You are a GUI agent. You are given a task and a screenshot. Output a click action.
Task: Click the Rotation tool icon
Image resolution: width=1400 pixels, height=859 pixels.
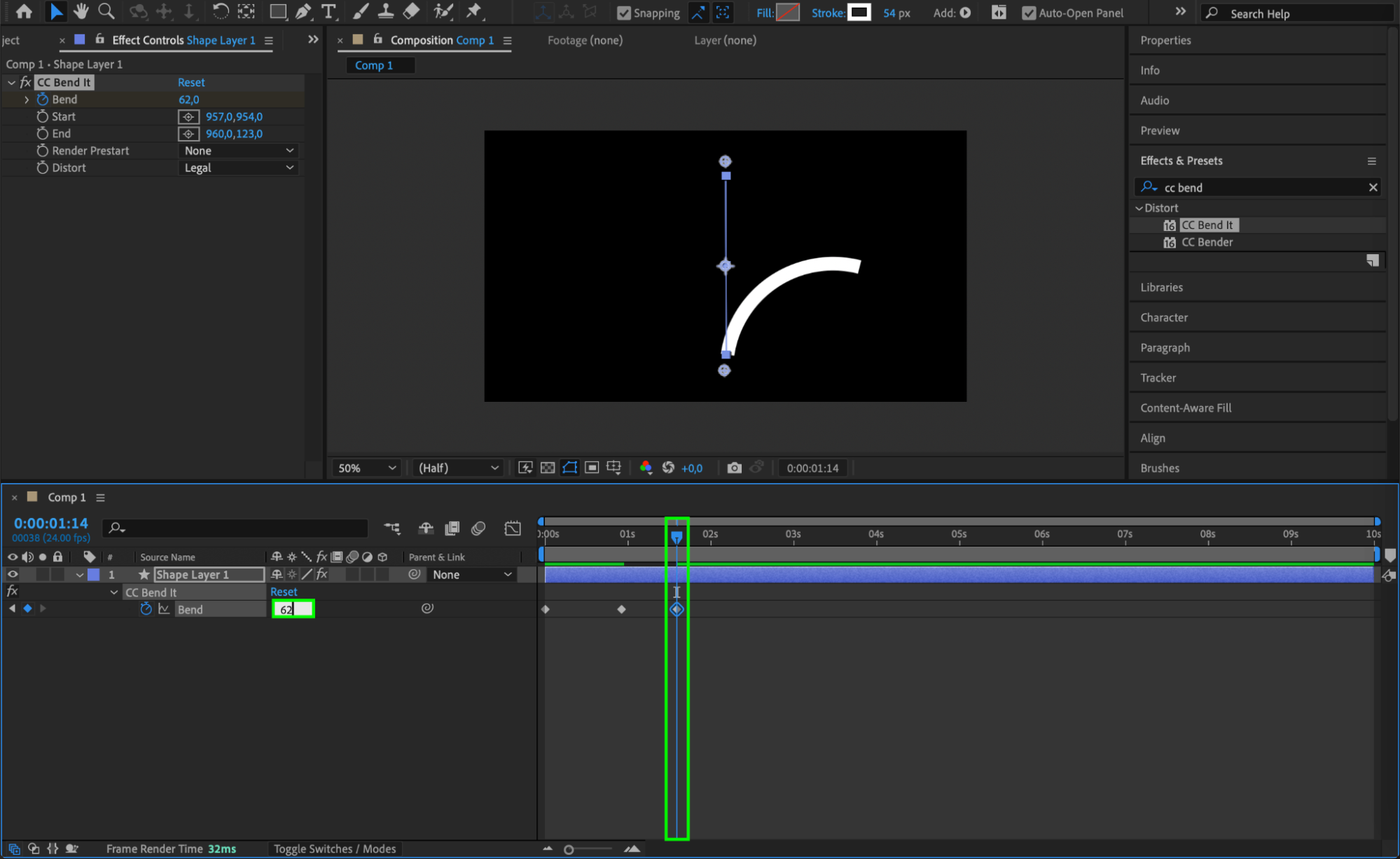pos(220,11)
